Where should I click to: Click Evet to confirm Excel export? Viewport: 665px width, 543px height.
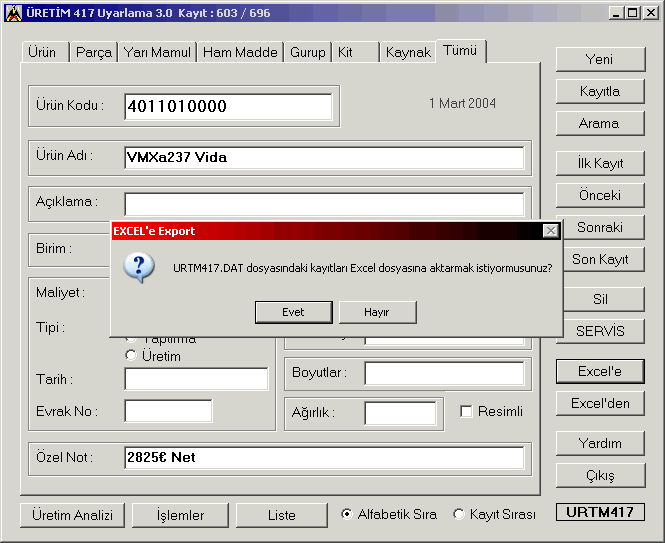[293, 312]
